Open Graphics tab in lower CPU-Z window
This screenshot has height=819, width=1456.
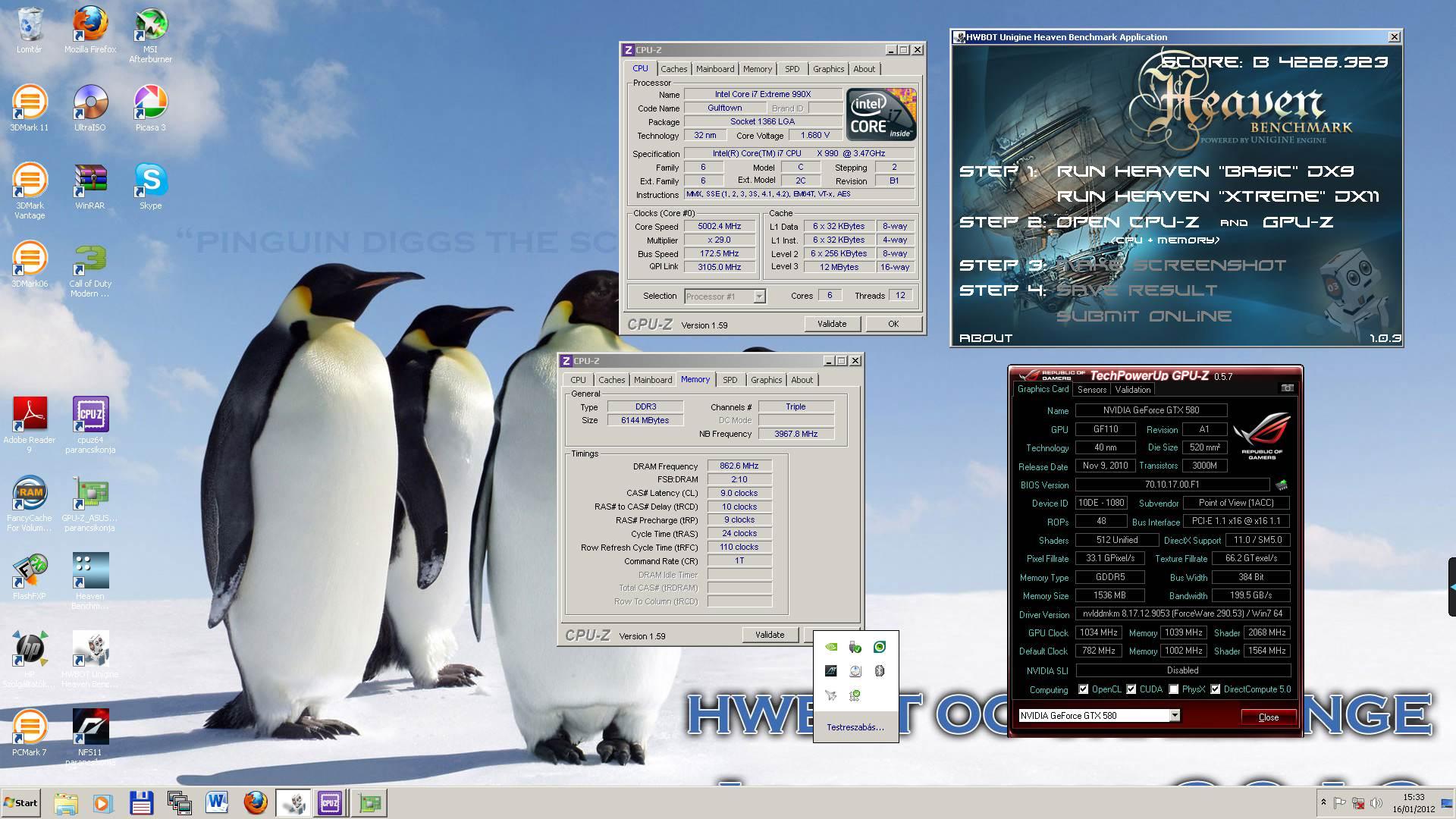click(766, 380)
